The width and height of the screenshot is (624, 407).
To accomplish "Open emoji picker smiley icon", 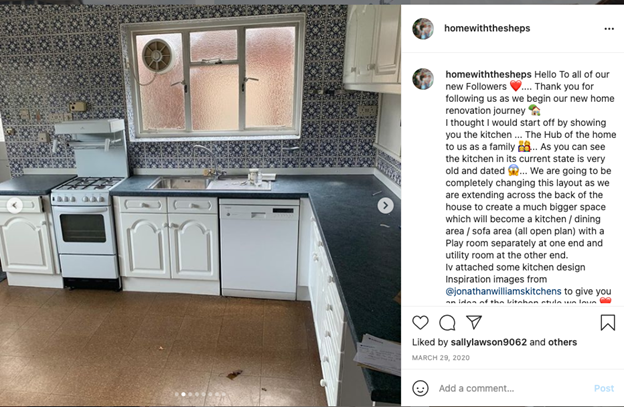I will (420, 388).
